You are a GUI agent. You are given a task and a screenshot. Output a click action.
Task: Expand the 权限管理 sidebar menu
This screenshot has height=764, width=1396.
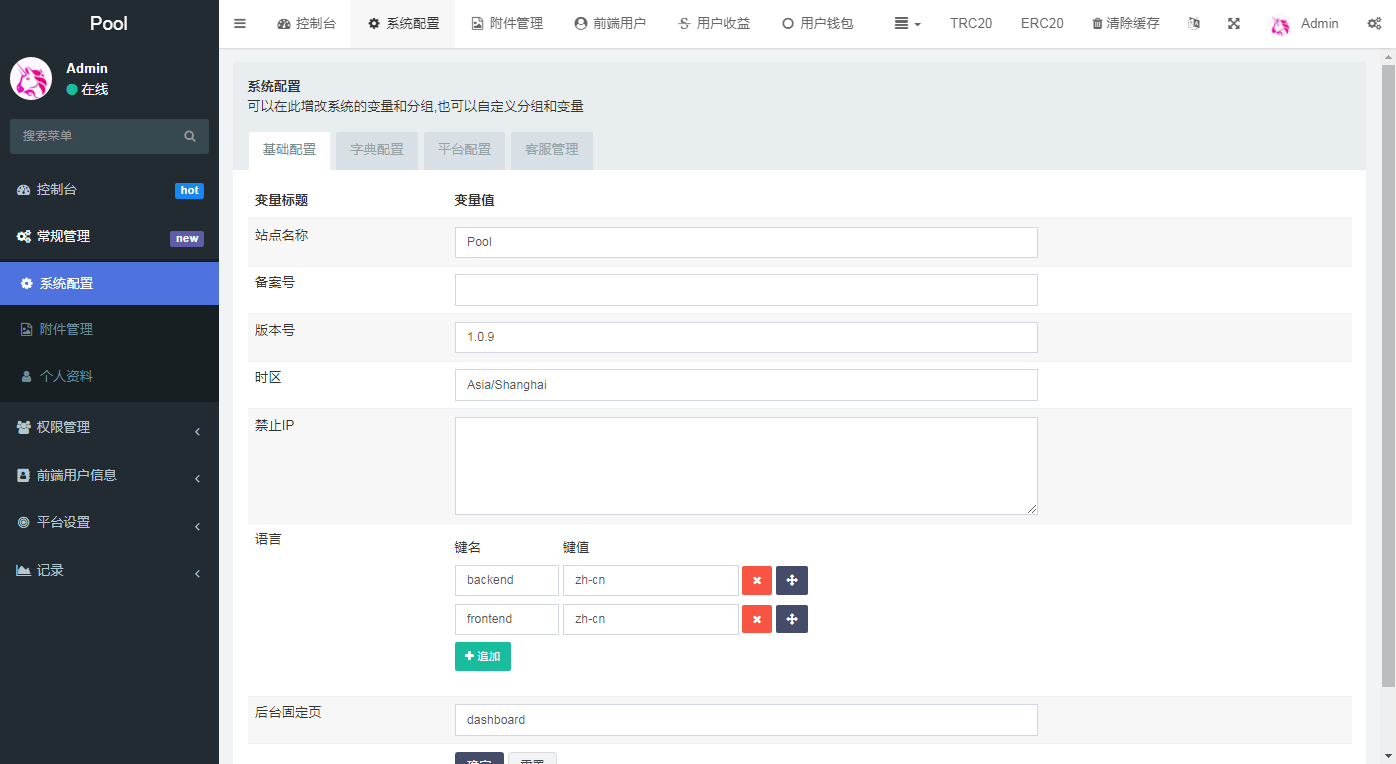109,427
